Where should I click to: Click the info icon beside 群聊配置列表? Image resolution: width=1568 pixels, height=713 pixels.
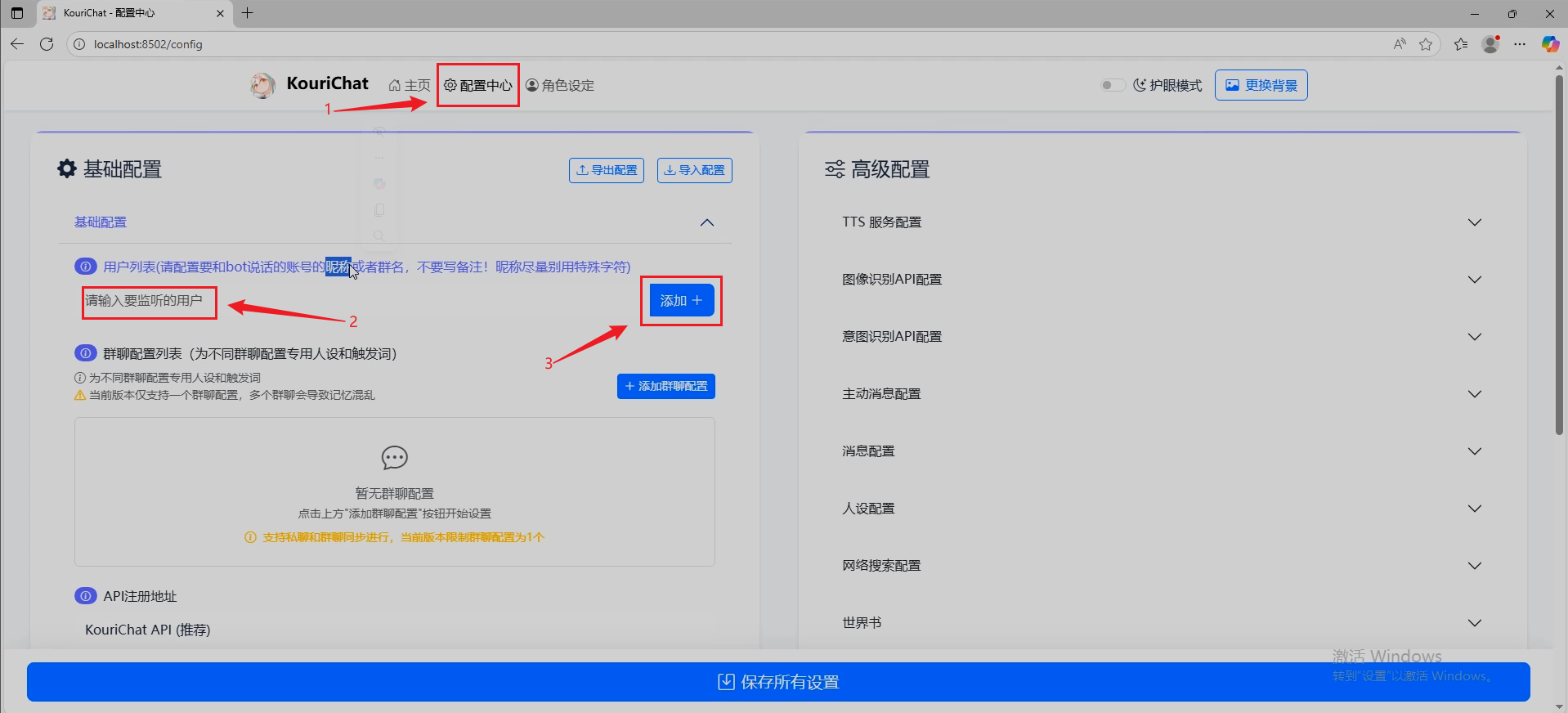tap(85, 353)
